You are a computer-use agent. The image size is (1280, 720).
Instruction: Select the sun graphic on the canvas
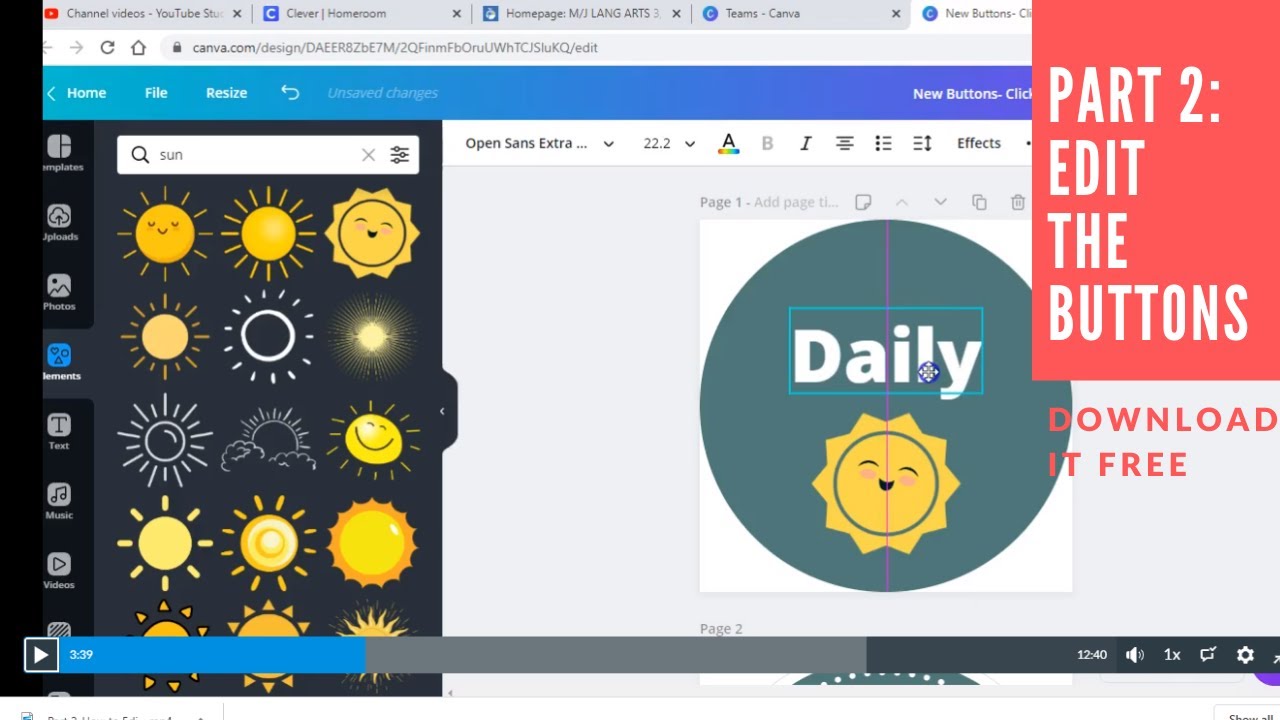point(886,485)
